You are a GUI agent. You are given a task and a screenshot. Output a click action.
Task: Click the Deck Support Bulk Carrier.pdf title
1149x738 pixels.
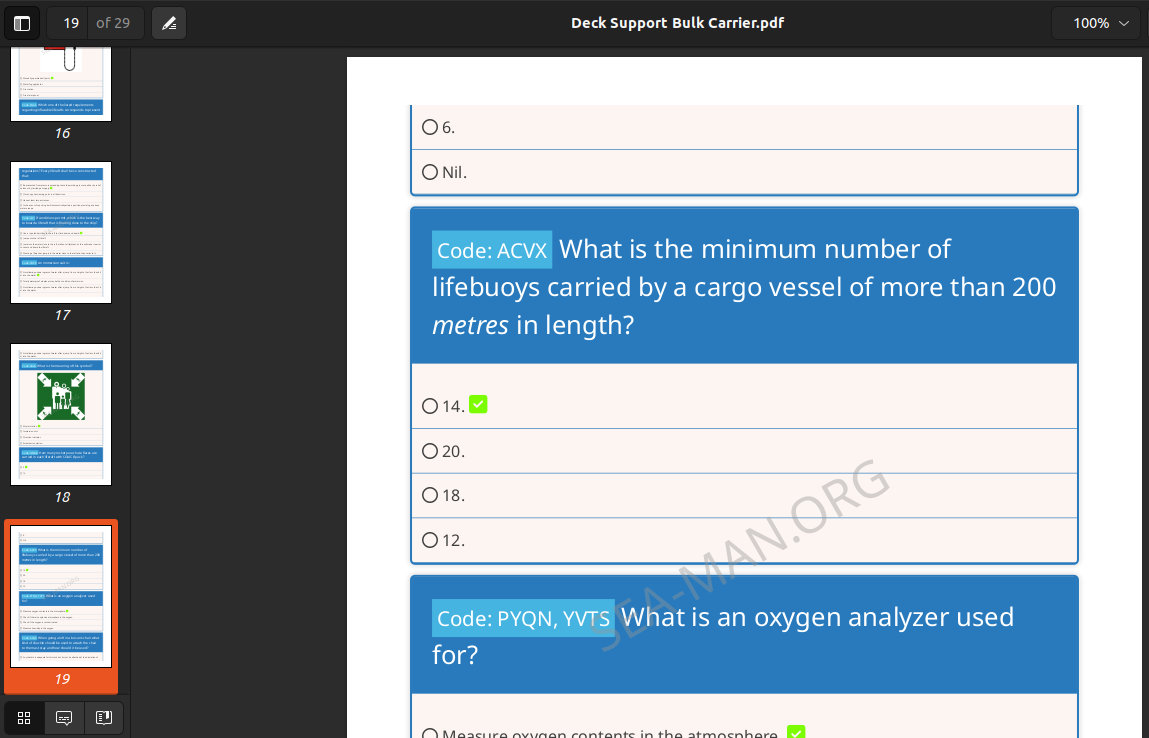[x=678, y=23]
